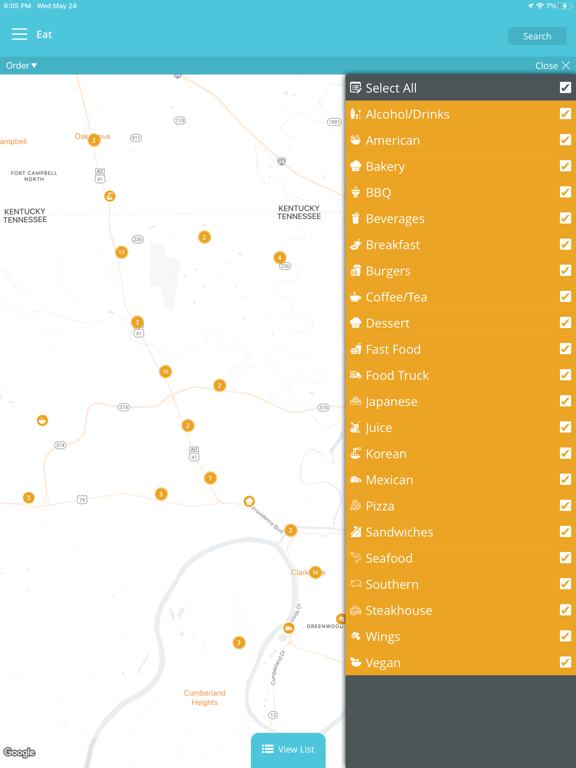Toggle the Sandwiches checkbox
This screenshot has height=768, width=576.
565,532
